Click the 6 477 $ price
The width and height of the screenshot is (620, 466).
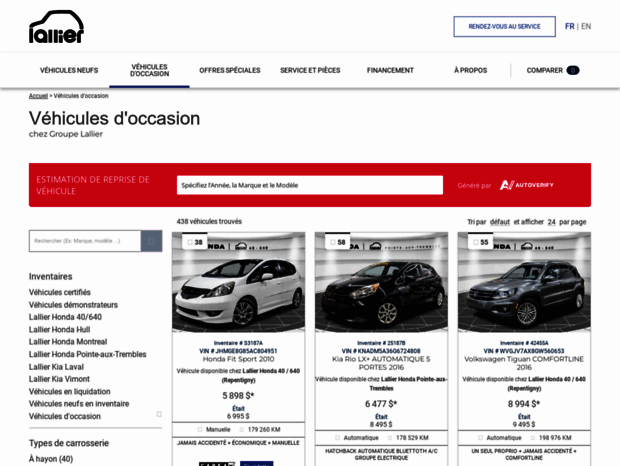click(381, 404)
